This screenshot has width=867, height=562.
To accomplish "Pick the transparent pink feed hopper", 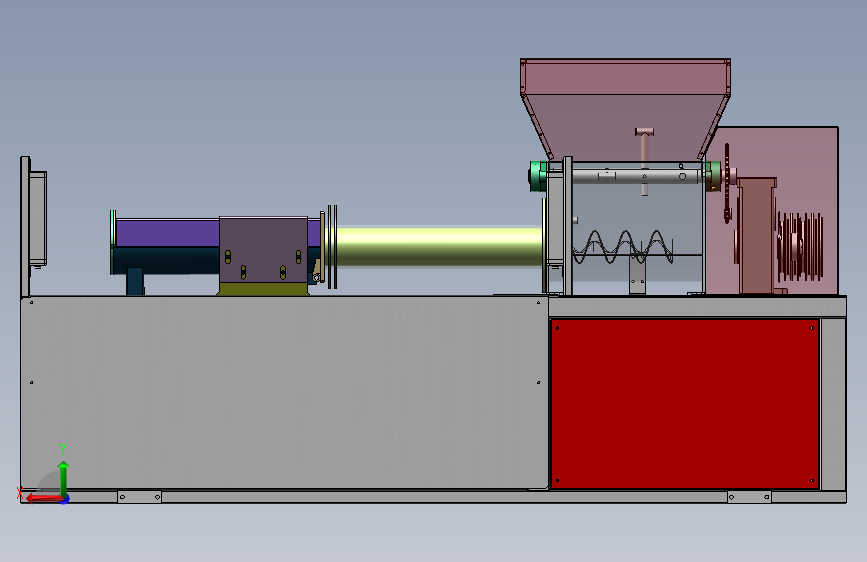I will (x=625, y=108).
